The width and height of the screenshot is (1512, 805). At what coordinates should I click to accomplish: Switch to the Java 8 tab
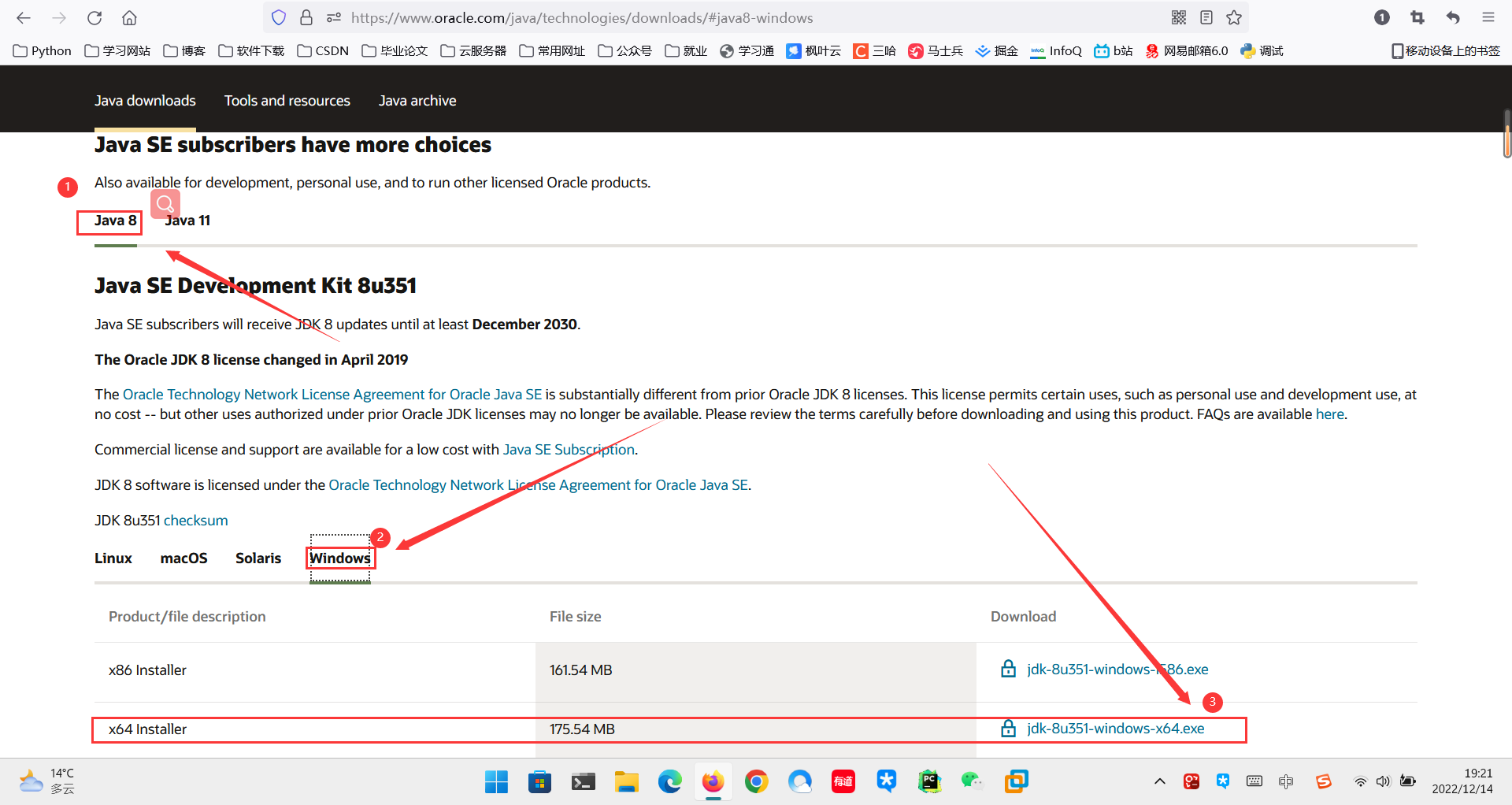point(116,221)
